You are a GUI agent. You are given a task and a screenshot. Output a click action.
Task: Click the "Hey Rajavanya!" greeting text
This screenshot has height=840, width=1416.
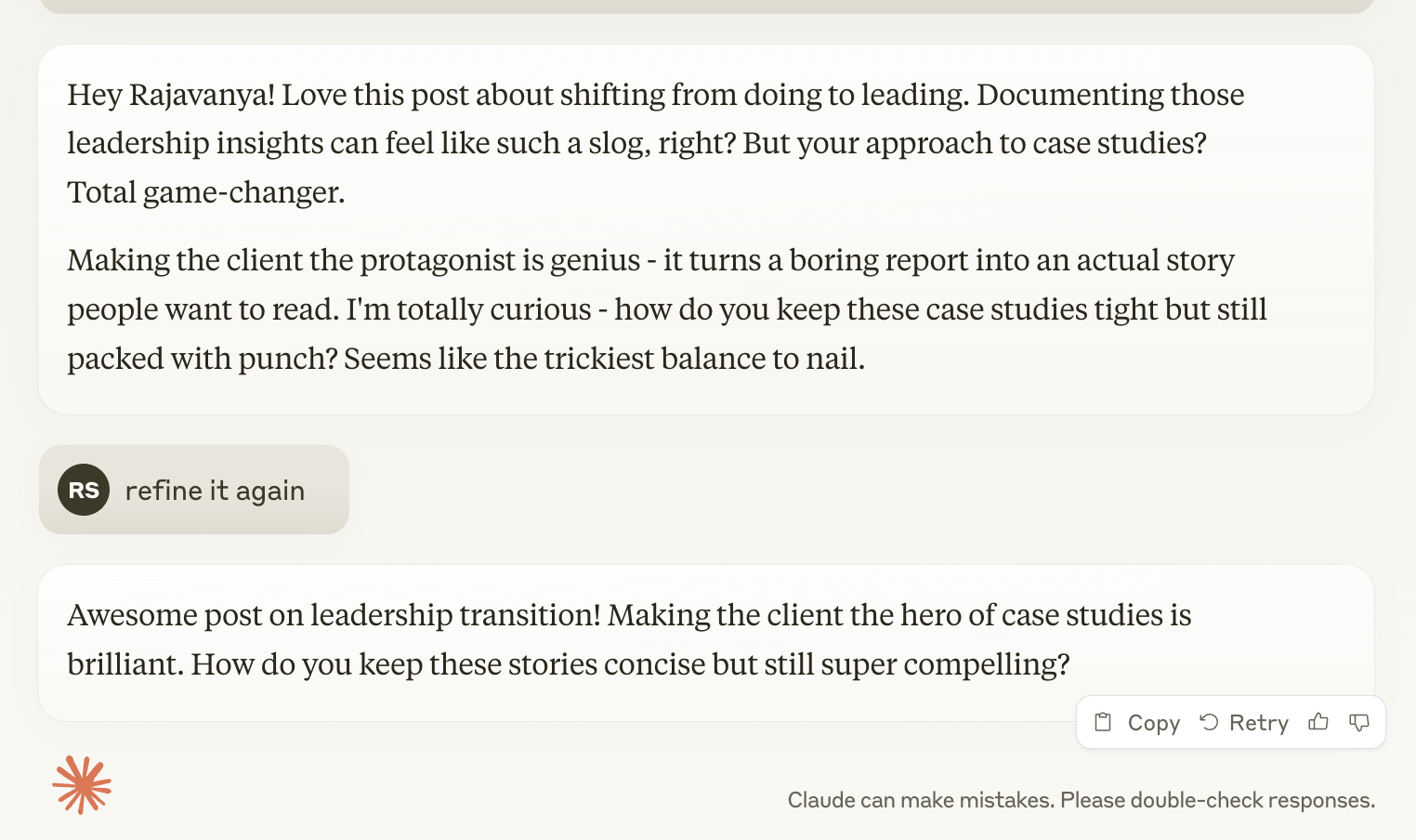(x=171, y=95)
